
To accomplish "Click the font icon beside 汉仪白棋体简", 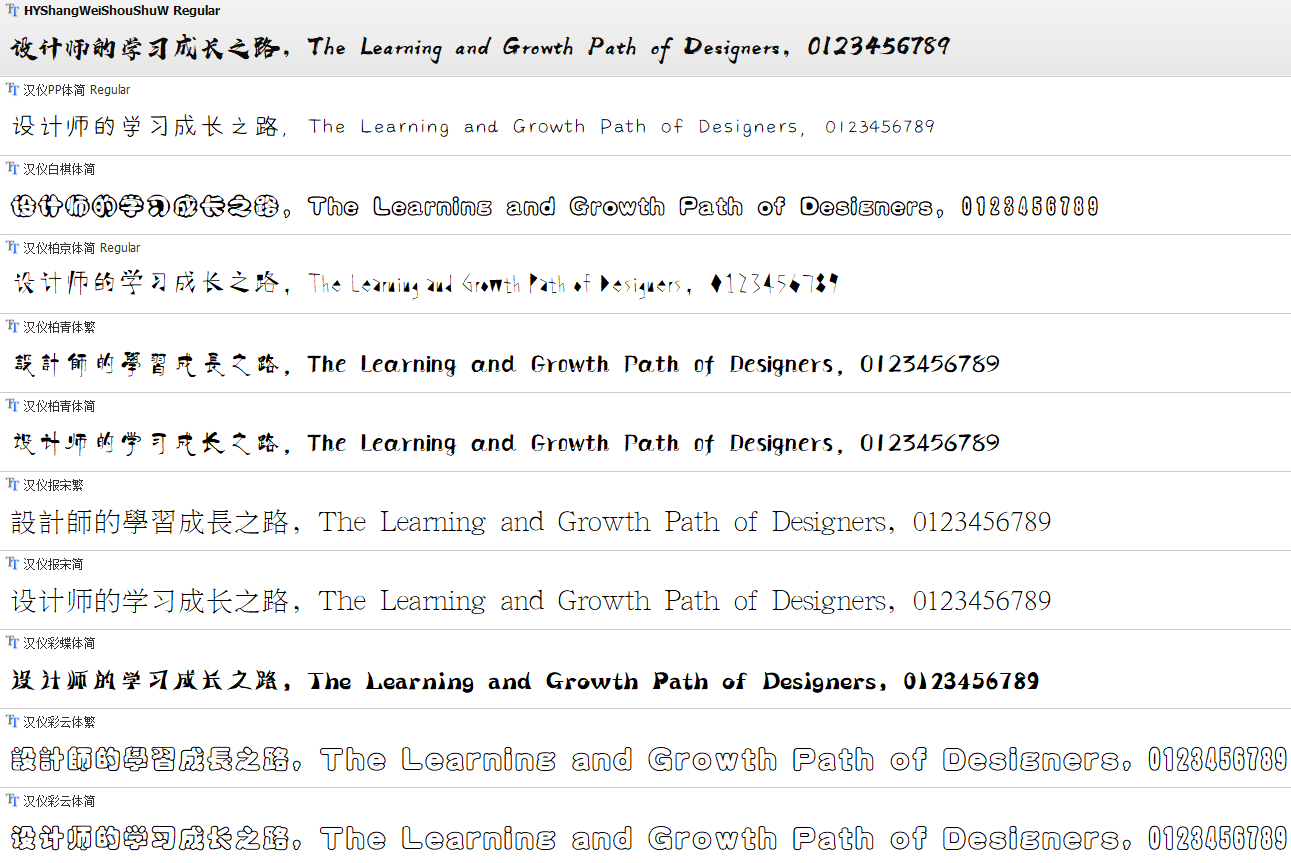I will click(12, 169).
